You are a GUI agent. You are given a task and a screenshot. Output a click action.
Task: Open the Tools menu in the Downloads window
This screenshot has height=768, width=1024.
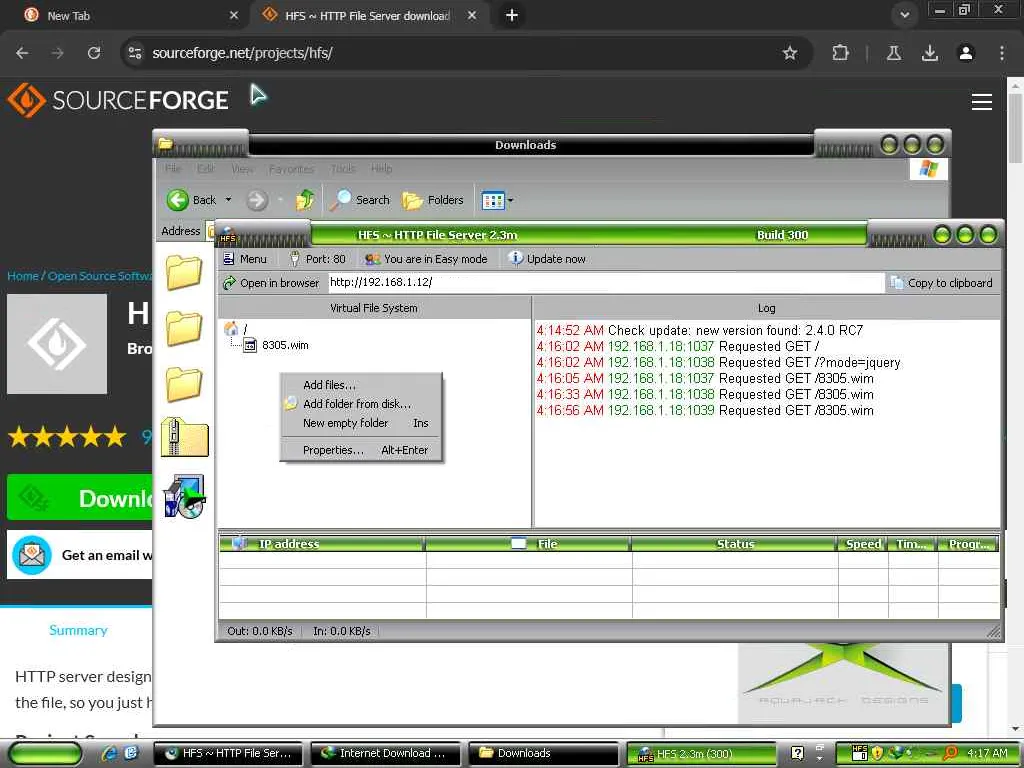click(x=343, y=168)
